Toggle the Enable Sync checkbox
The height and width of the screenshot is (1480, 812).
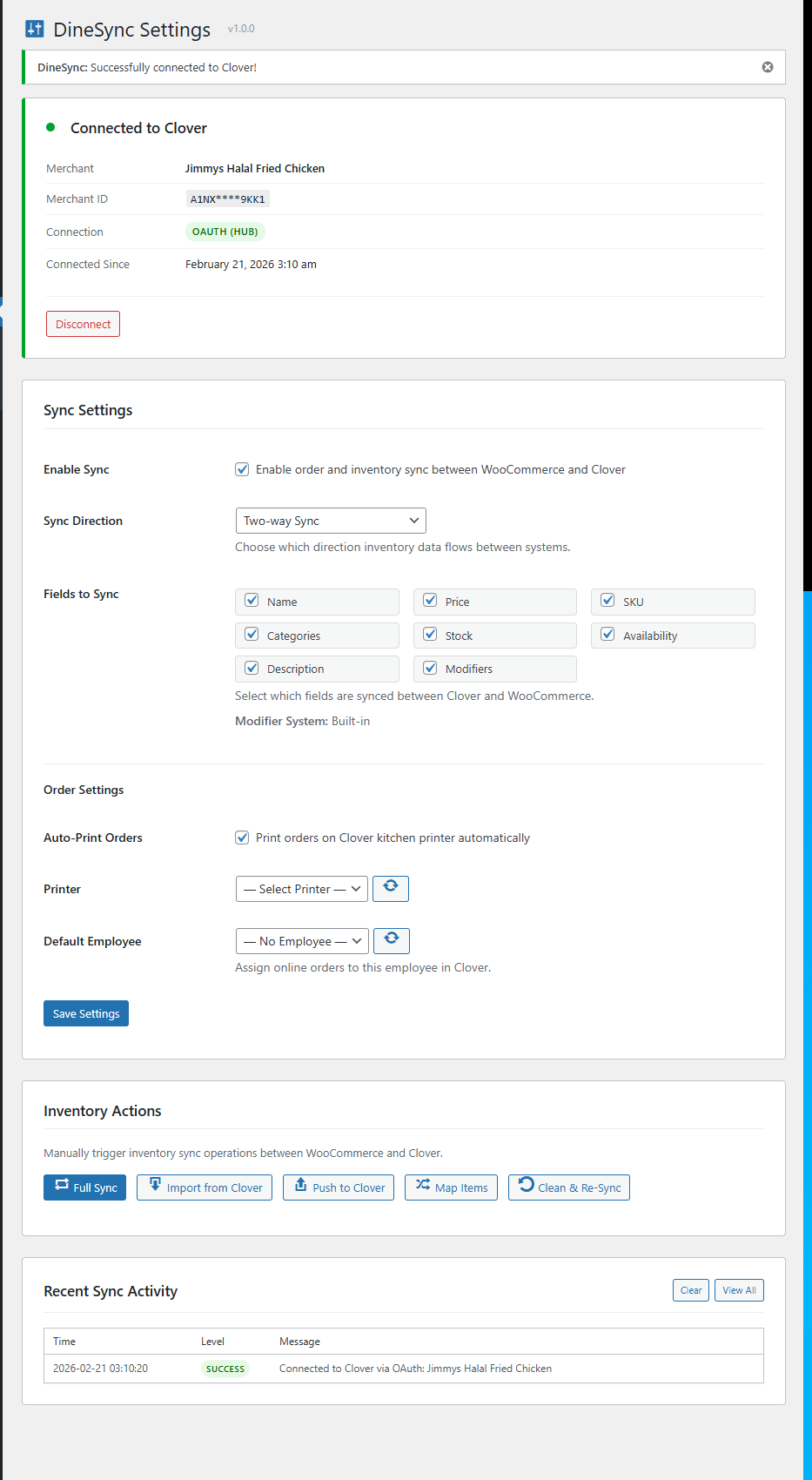point(242,469)
